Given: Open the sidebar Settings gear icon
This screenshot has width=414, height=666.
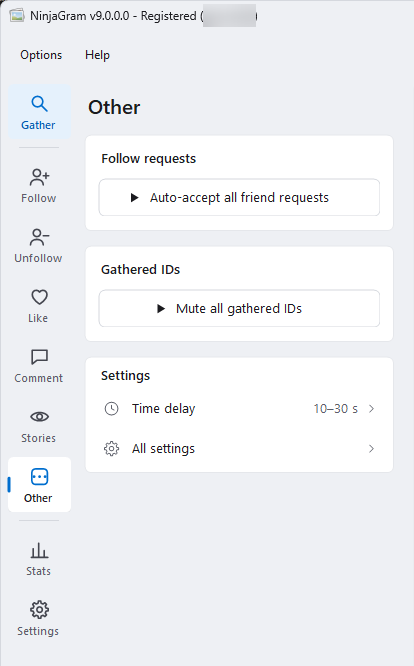Looking at the screenshot, I should [39, 610].
